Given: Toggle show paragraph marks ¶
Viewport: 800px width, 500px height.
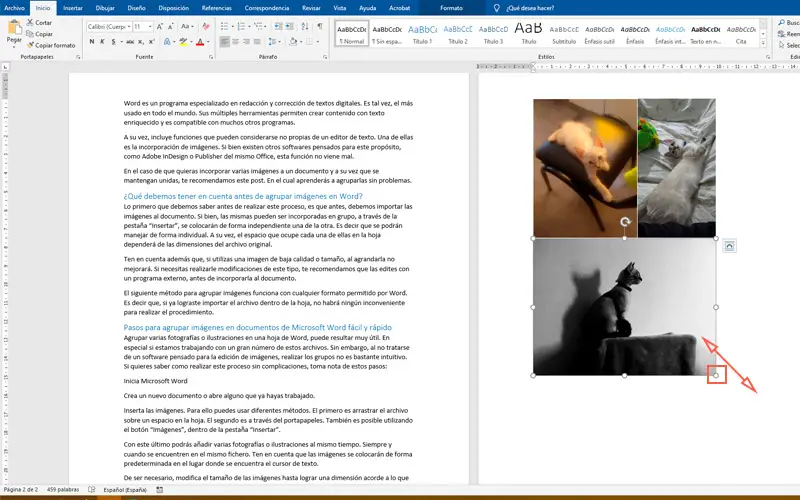Looking at the screenshot, I should [x=320, y=26].
